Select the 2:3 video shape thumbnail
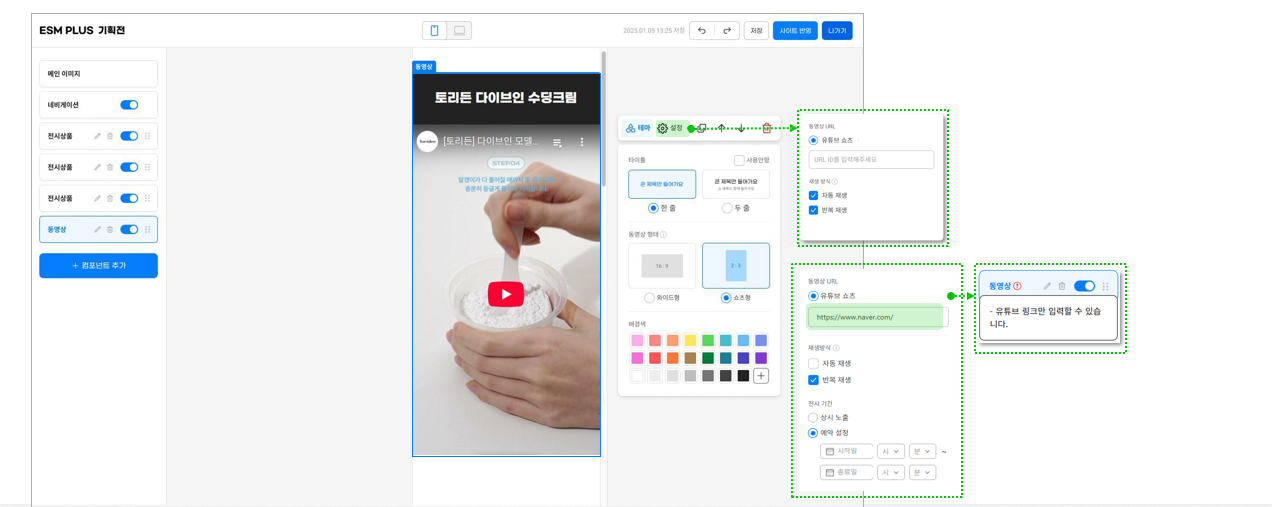Image resolution: width=1272 pixels, height=507 pixels. click(736, 265)
